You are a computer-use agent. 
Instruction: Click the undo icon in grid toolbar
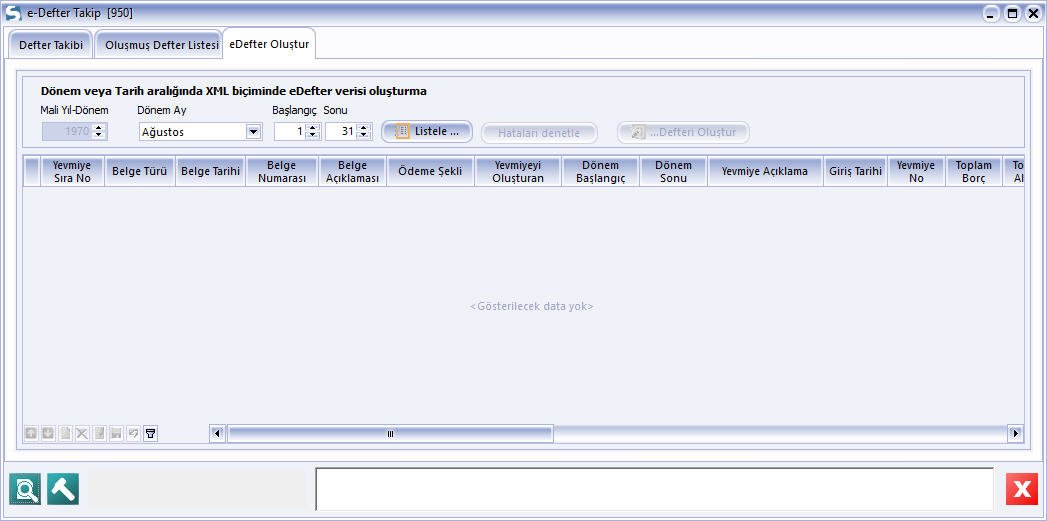[x=133, y=433]
